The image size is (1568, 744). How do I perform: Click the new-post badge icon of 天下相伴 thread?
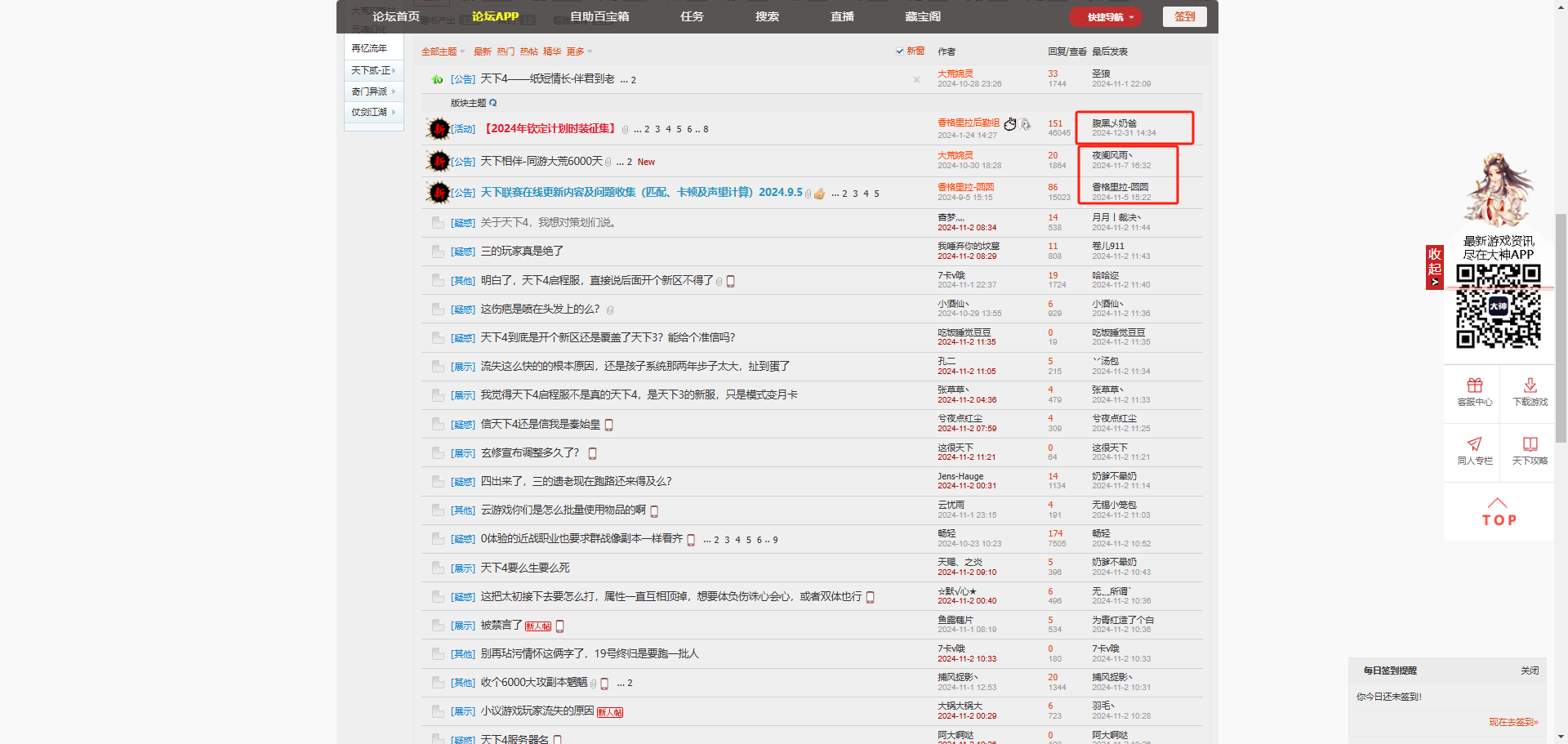coord(439,161)
